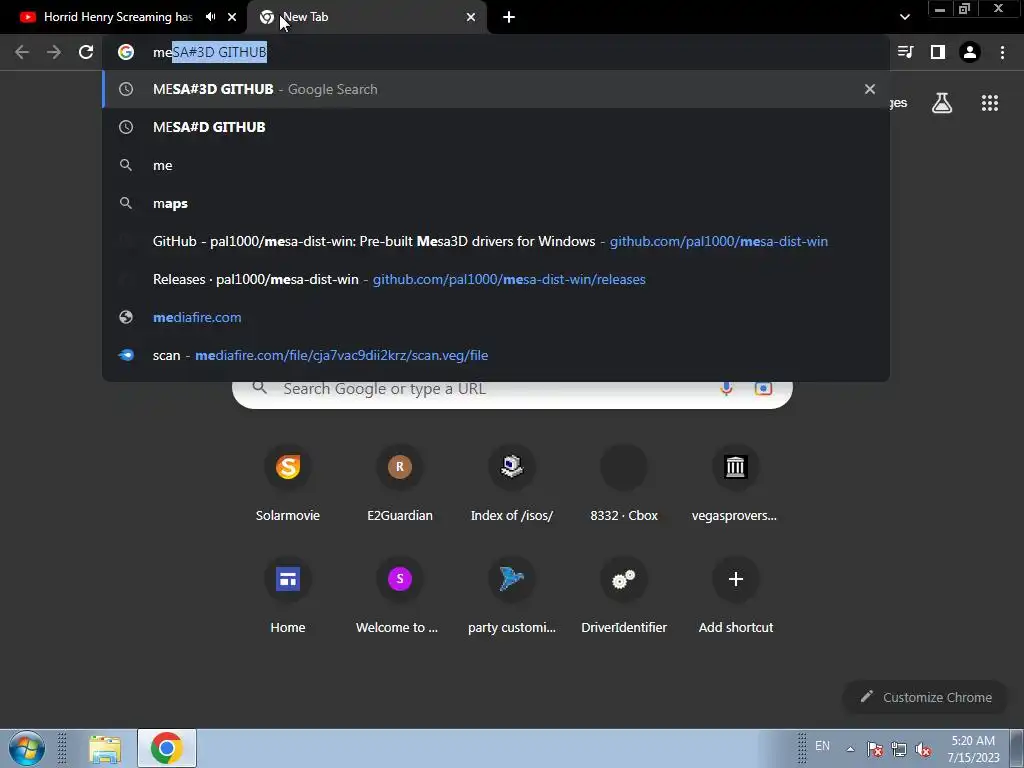1024x768 pixels.
Task: Open a new tab with plus button
Action: pos(509,17)
